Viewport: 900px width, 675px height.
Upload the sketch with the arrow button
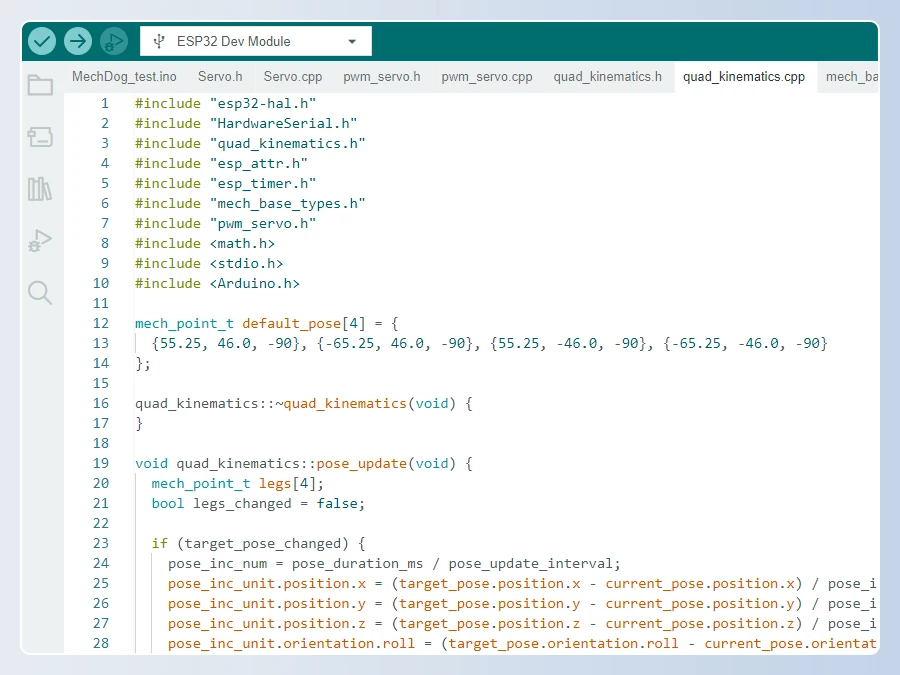click(x=78, y=41)
